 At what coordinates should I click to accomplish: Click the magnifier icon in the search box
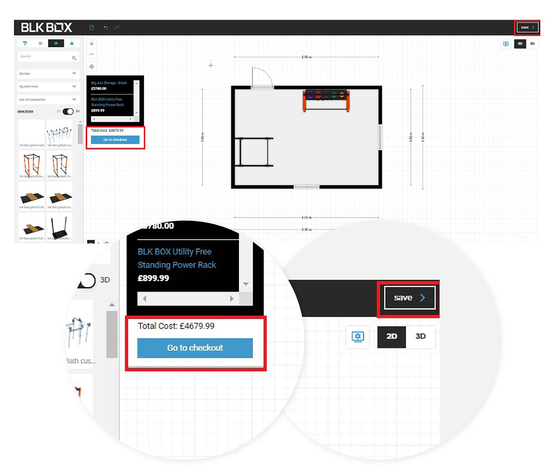coord(74,58)
